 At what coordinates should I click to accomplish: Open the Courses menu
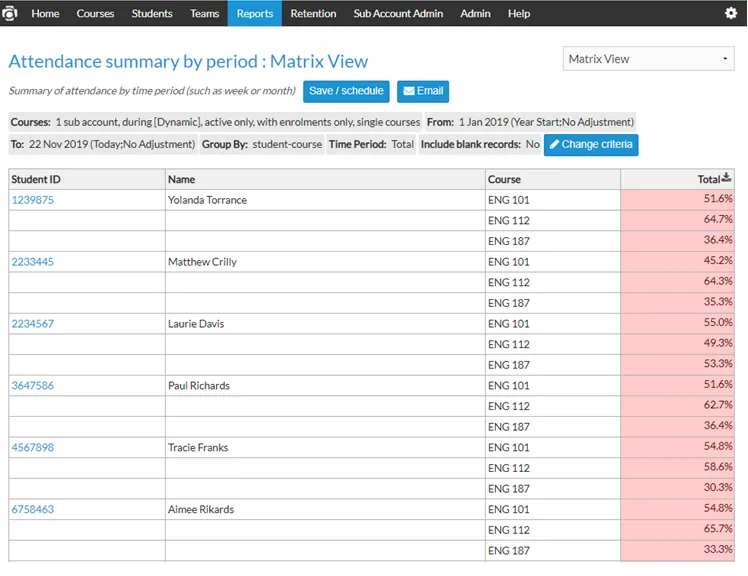click(x=95, y=13)
